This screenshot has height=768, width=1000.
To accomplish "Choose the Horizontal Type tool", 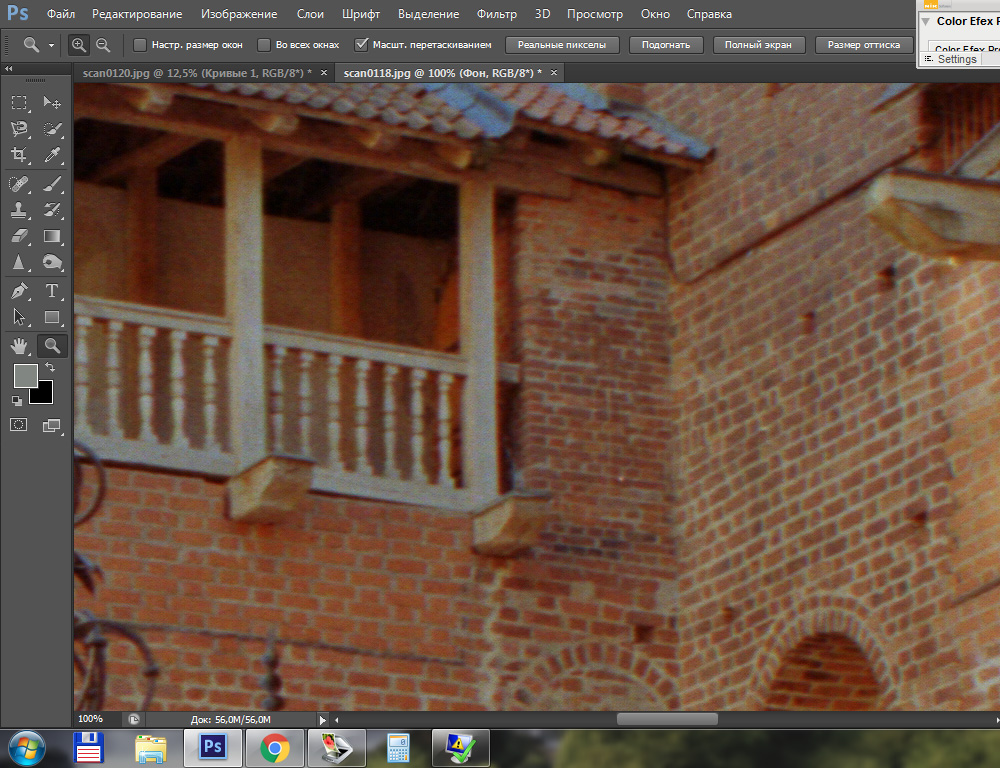I will tap(53, 291).
